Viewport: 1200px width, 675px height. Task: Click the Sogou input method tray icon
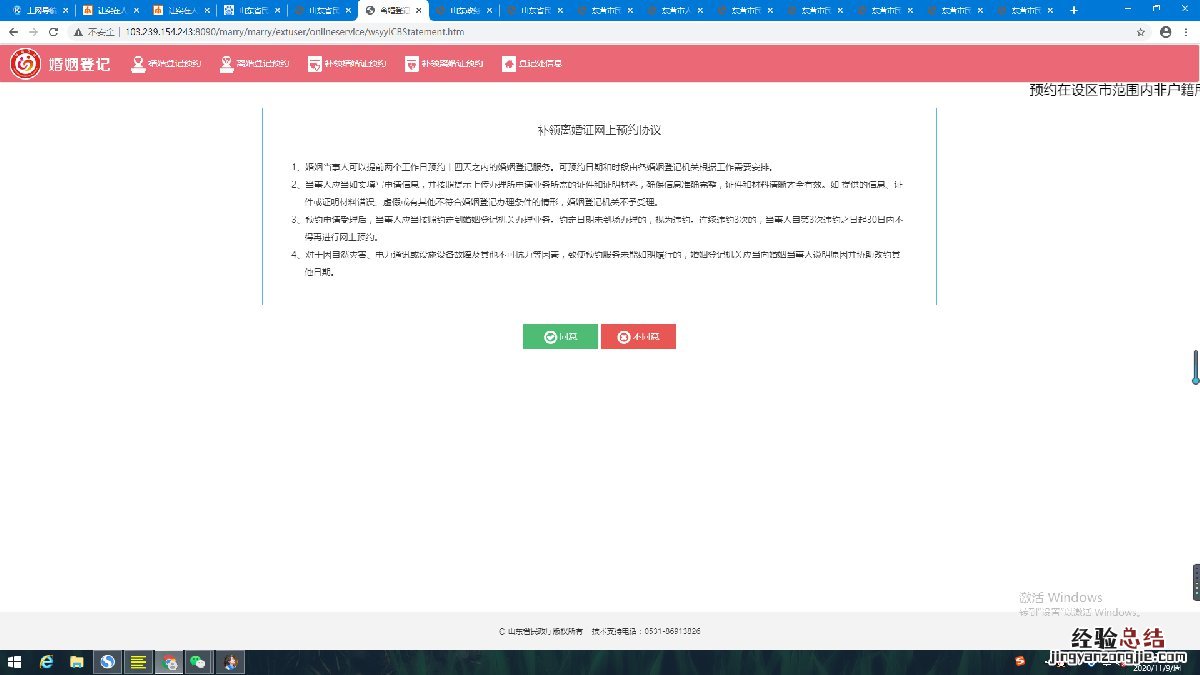coord(1020,662)
